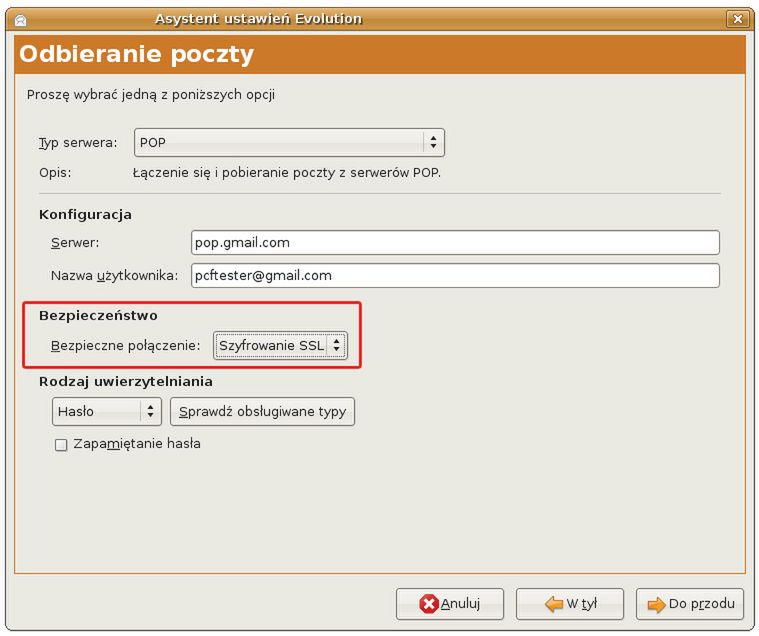Click the Opis description text about POP
759x636 pixels.
(287, 173)
